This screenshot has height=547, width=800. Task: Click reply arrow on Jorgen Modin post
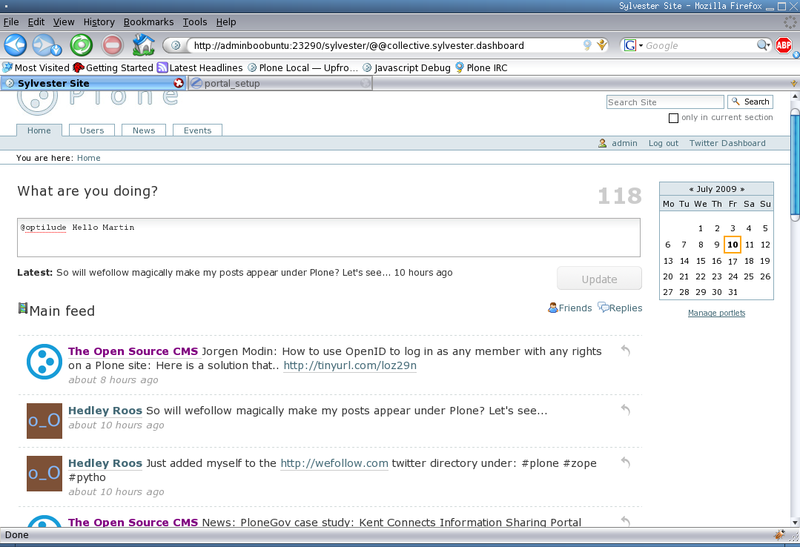tap(625, 351)
